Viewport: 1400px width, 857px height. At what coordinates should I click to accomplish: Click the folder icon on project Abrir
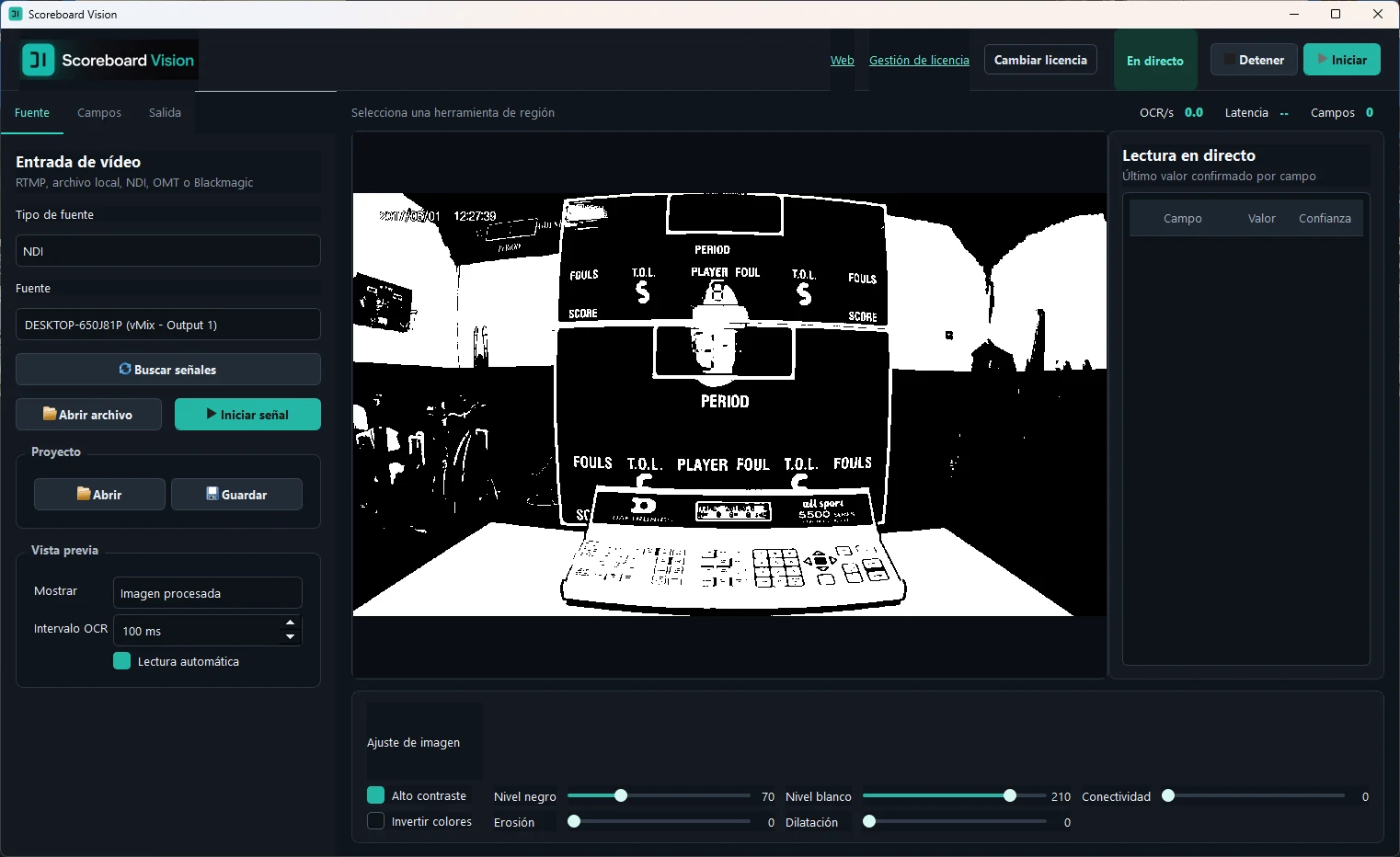(84, 494)
